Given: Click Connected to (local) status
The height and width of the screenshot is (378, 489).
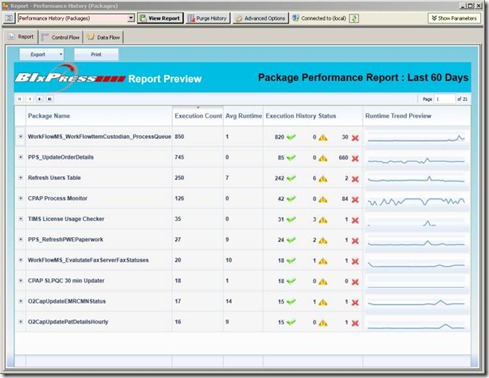Looking at the screenshot, I should [319, 18].
